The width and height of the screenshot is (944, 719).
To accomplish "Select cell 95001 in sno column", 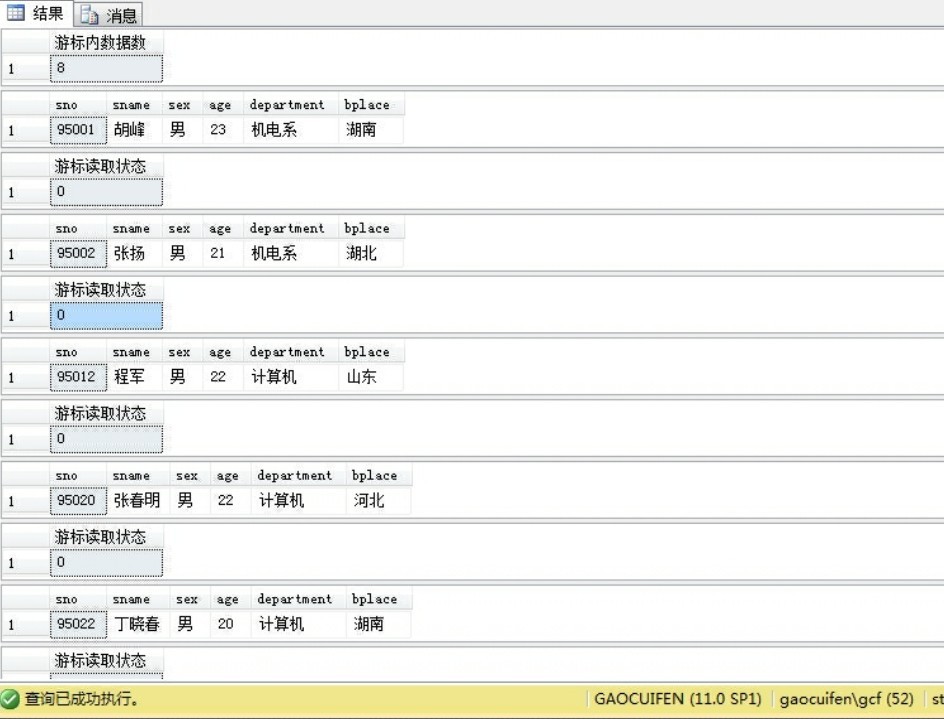I will (x=78, y=130).
